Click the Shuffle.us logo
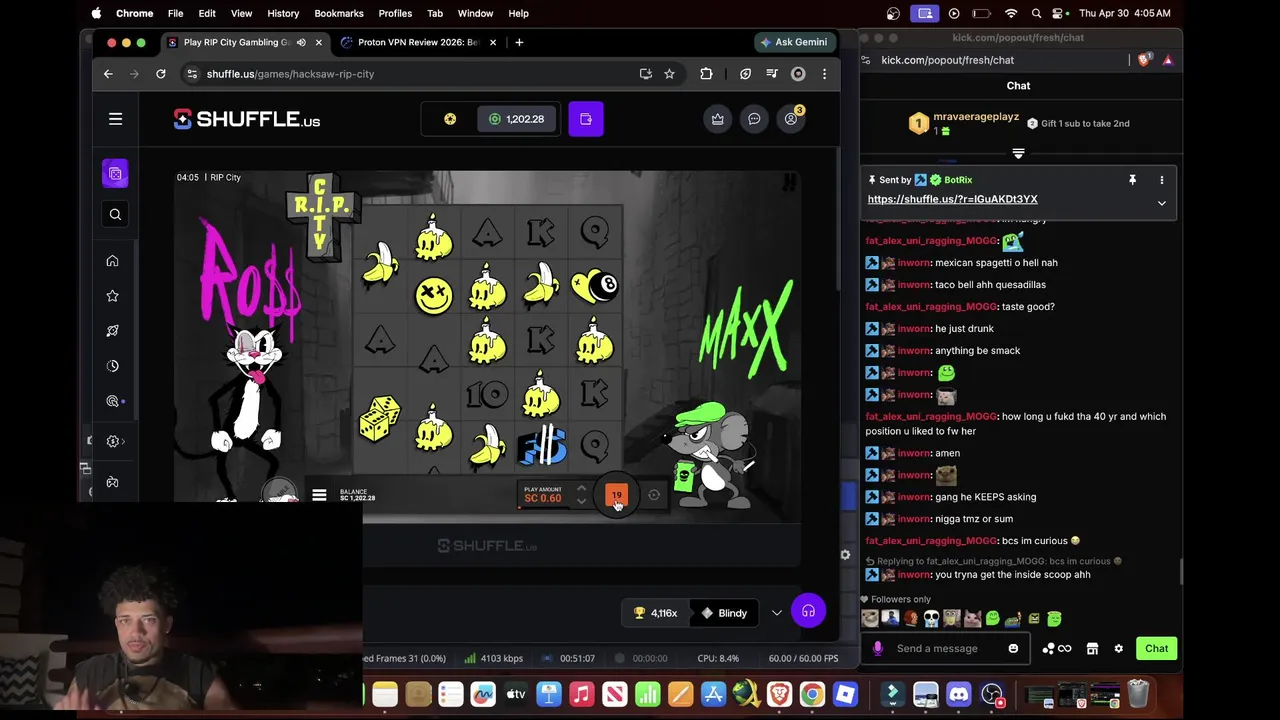The height and width of the screenshot is (720, 1280). pos(247,119)
